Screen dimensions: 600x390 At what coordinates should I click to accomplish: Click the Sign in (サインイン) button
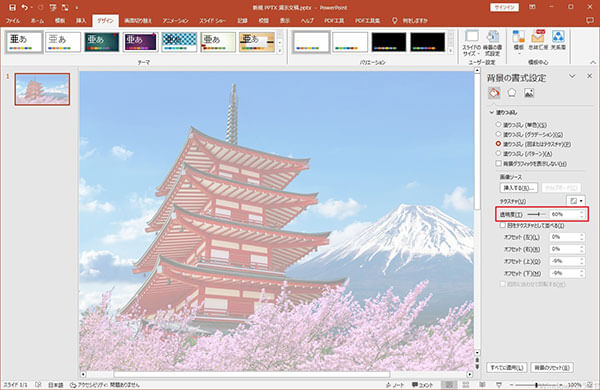(x=504, y=7)
